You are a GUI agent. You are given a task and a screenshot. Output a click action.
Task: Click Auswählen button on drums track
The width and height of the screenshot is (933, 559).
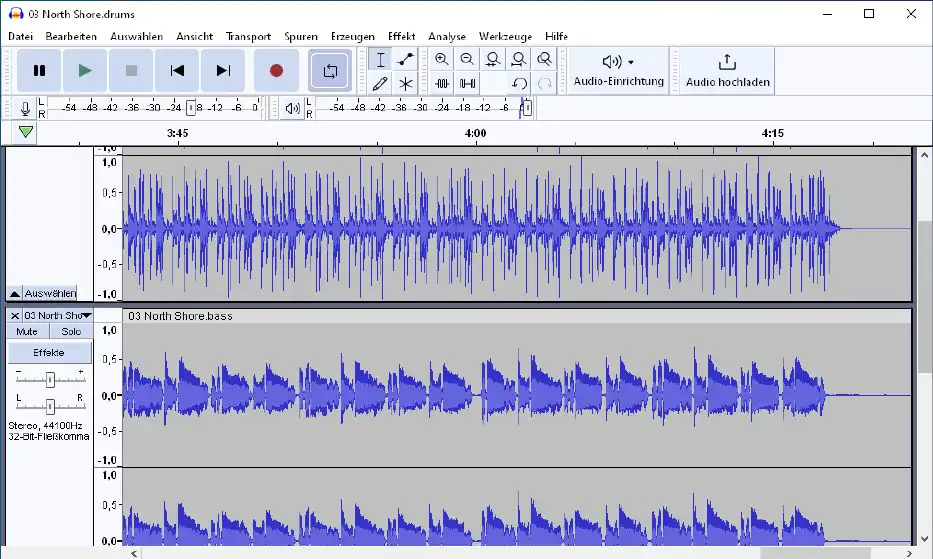coord(50,293)
